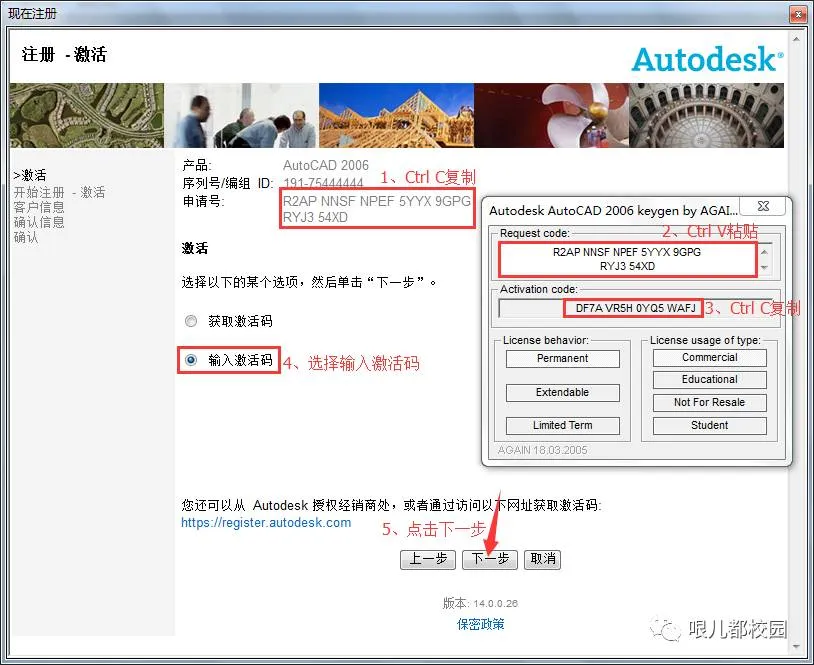The width and height of the screenshot is (814, 665).
Task: Open the 保密政策 link
Action: (480, 624)
